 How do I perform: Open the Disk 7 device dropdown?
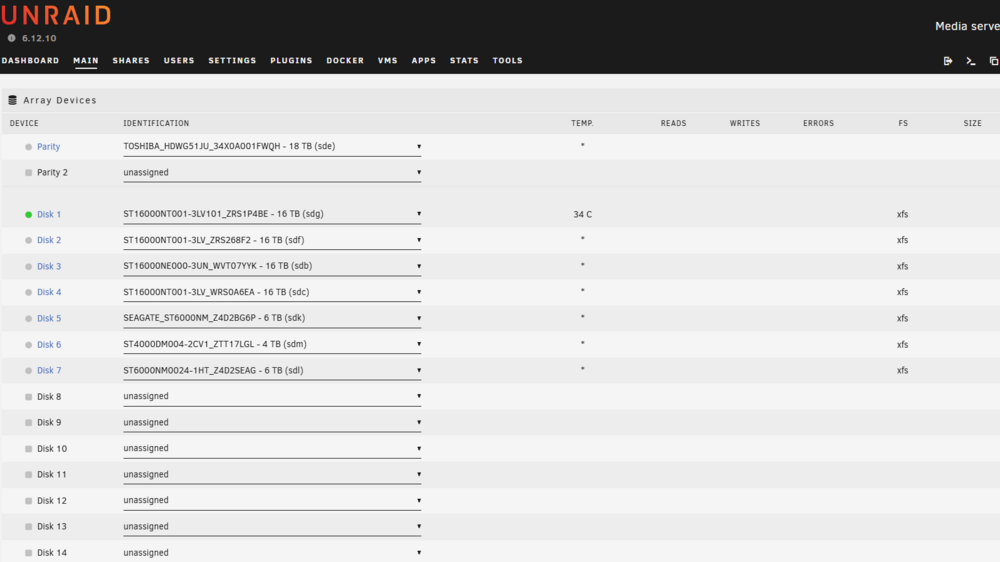pyautogui.click(x=272, y=371)
